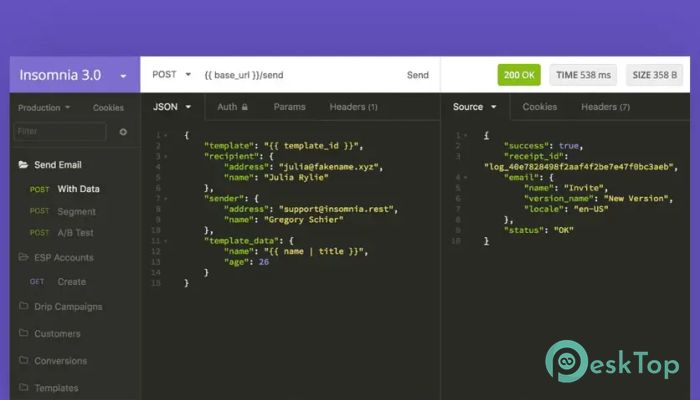Select the Segment POST request

pyautogui.click(x=76, y=211)
